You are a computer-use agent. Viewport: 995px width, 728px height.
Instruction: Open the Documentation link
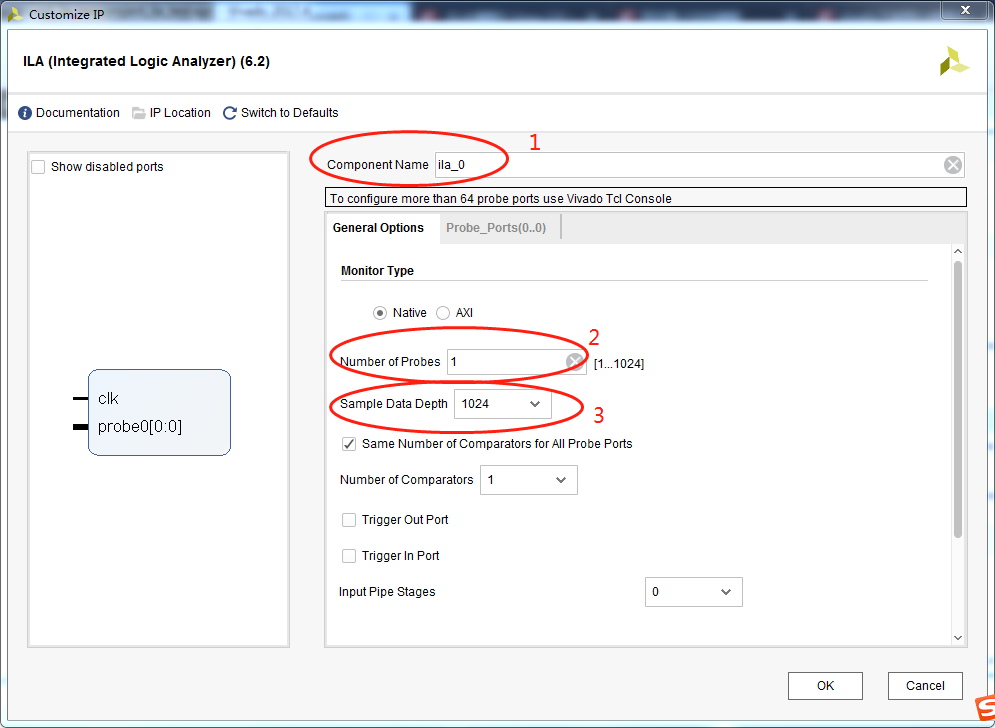point(77,113)
